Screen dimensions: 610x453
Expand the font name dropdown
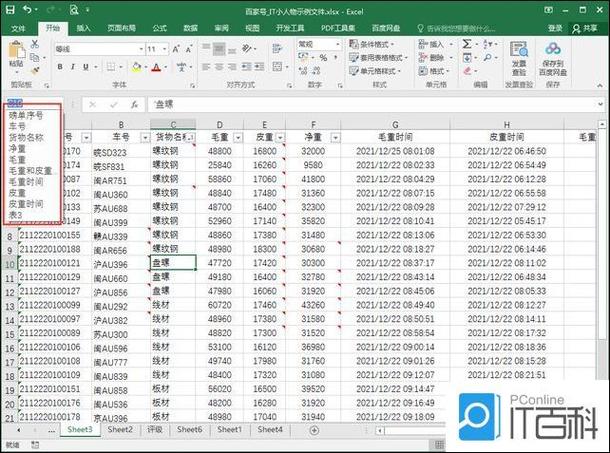(141, 49)
